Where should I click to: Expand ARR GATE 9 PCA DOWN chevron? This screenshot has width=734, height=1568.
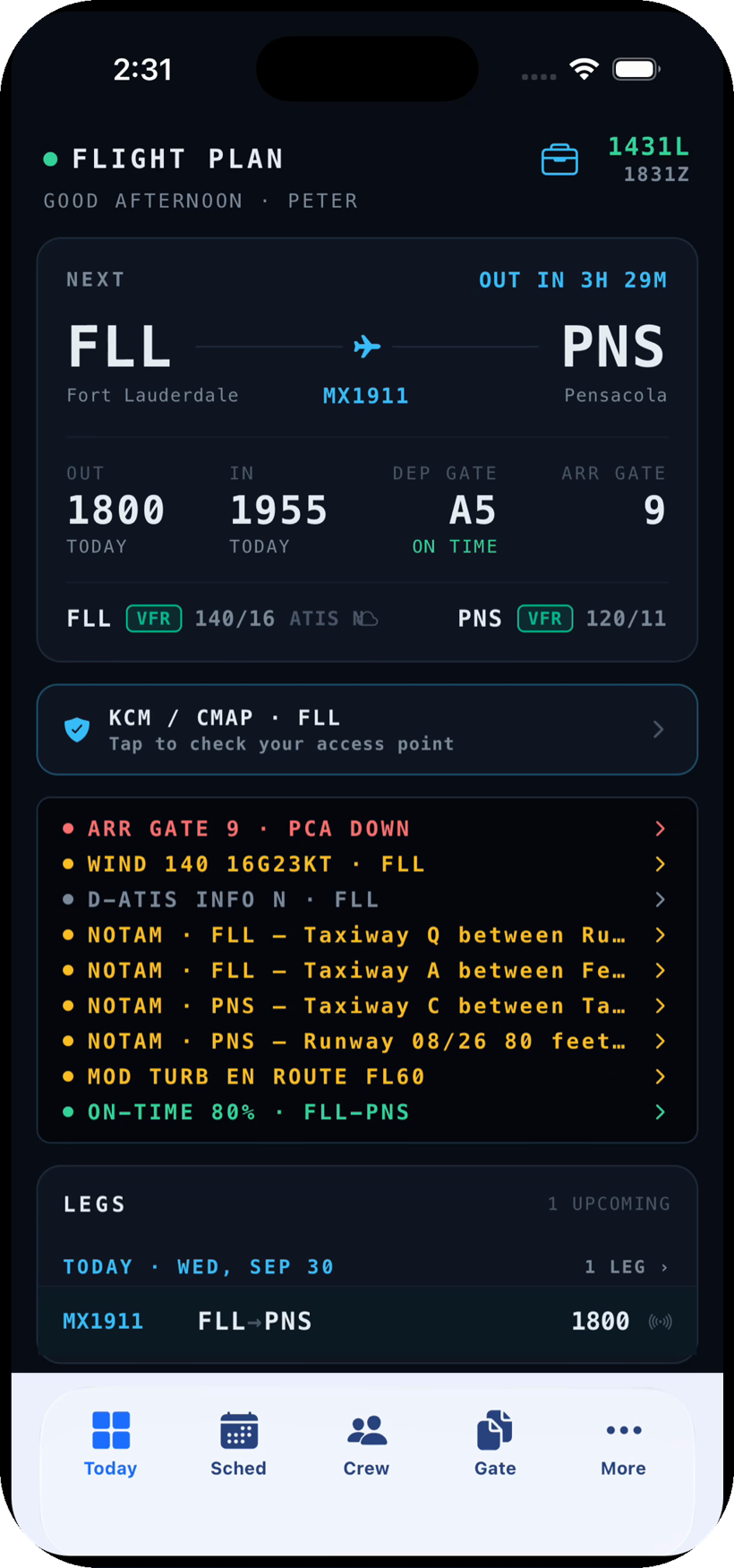pos(661,828)
